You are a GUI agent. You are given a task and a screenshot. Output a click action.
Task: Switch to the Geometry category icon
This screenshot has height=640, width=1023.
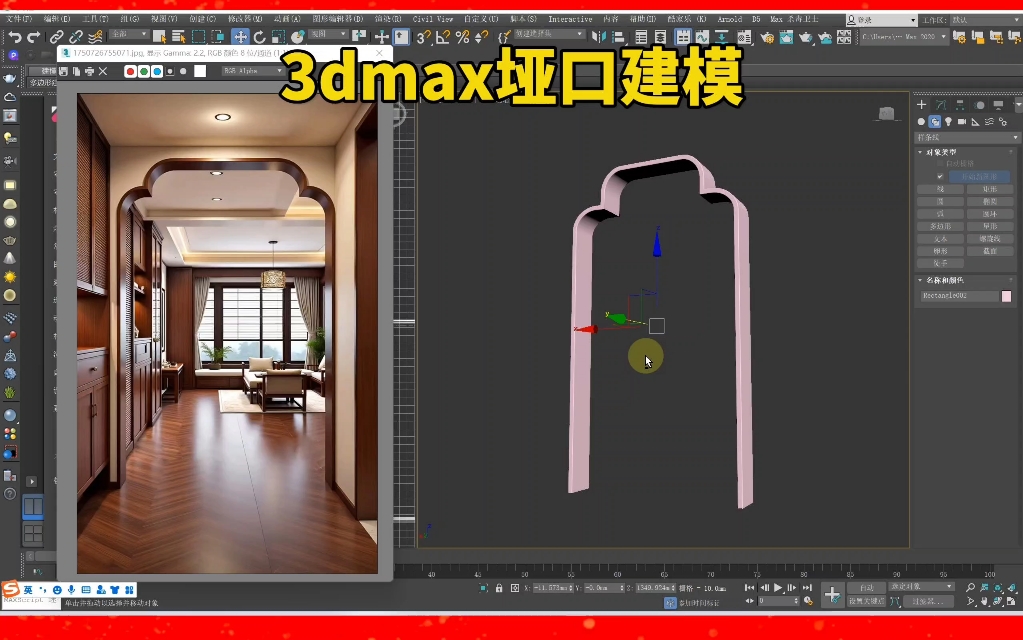click(921, 122)
